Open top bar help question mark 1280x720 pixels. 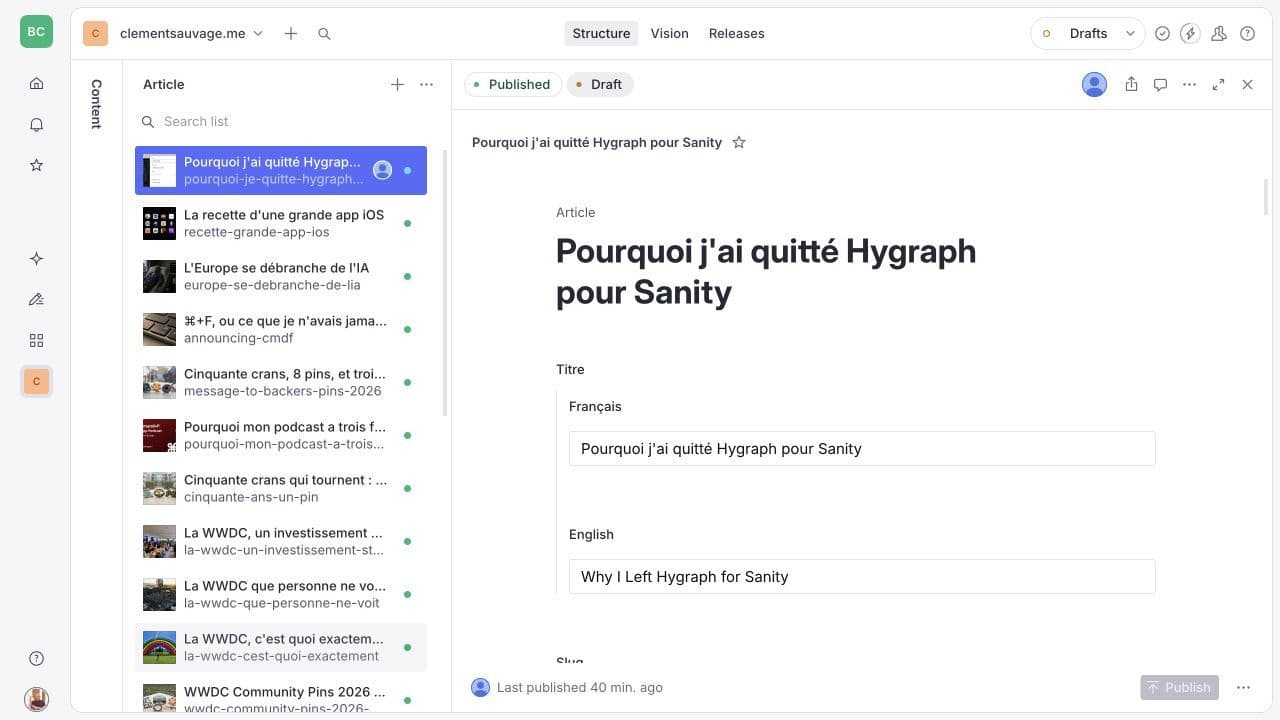[x=1247, y=33]
